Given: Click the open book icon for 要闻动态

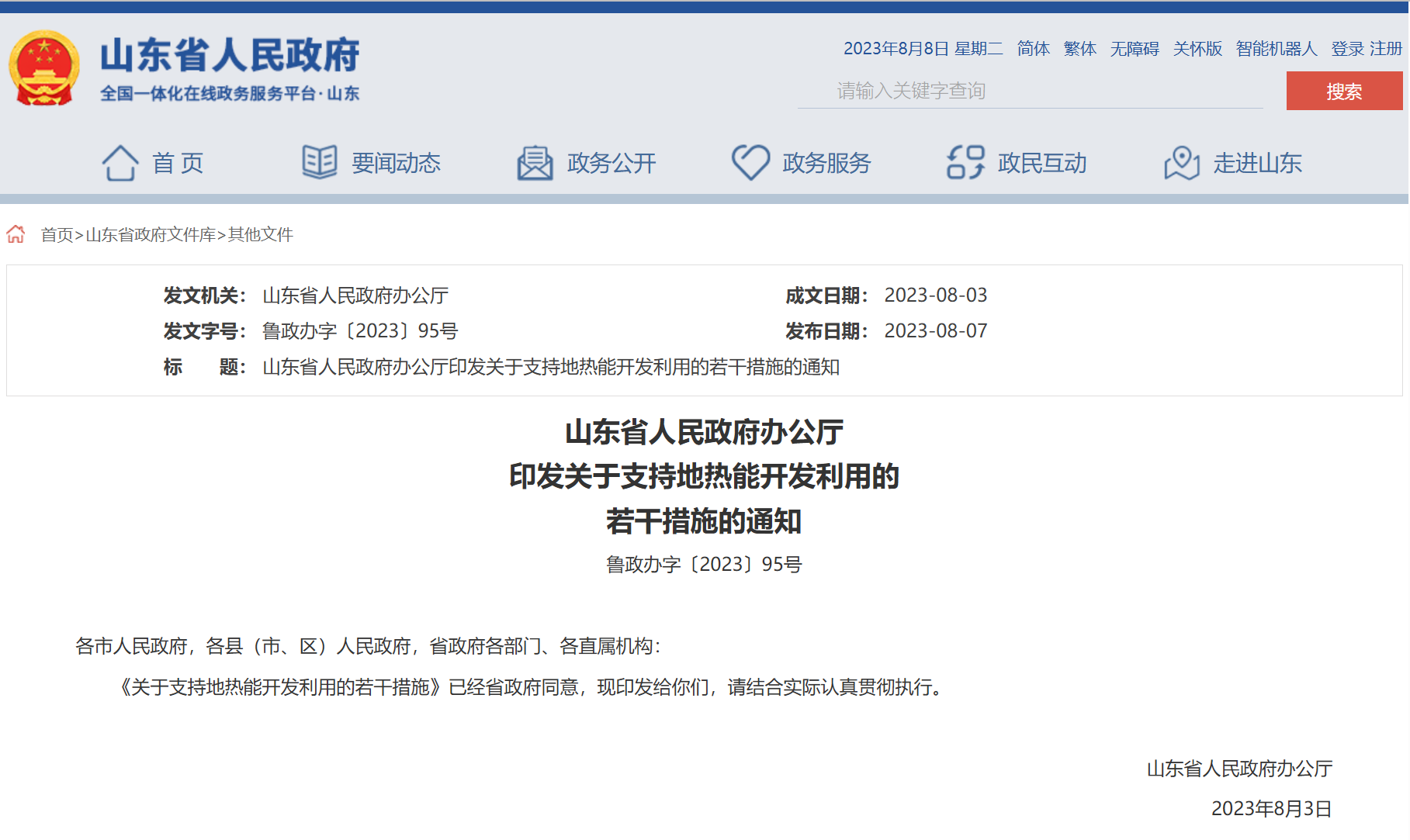Looking at the screenshot, I should [319, 162].
